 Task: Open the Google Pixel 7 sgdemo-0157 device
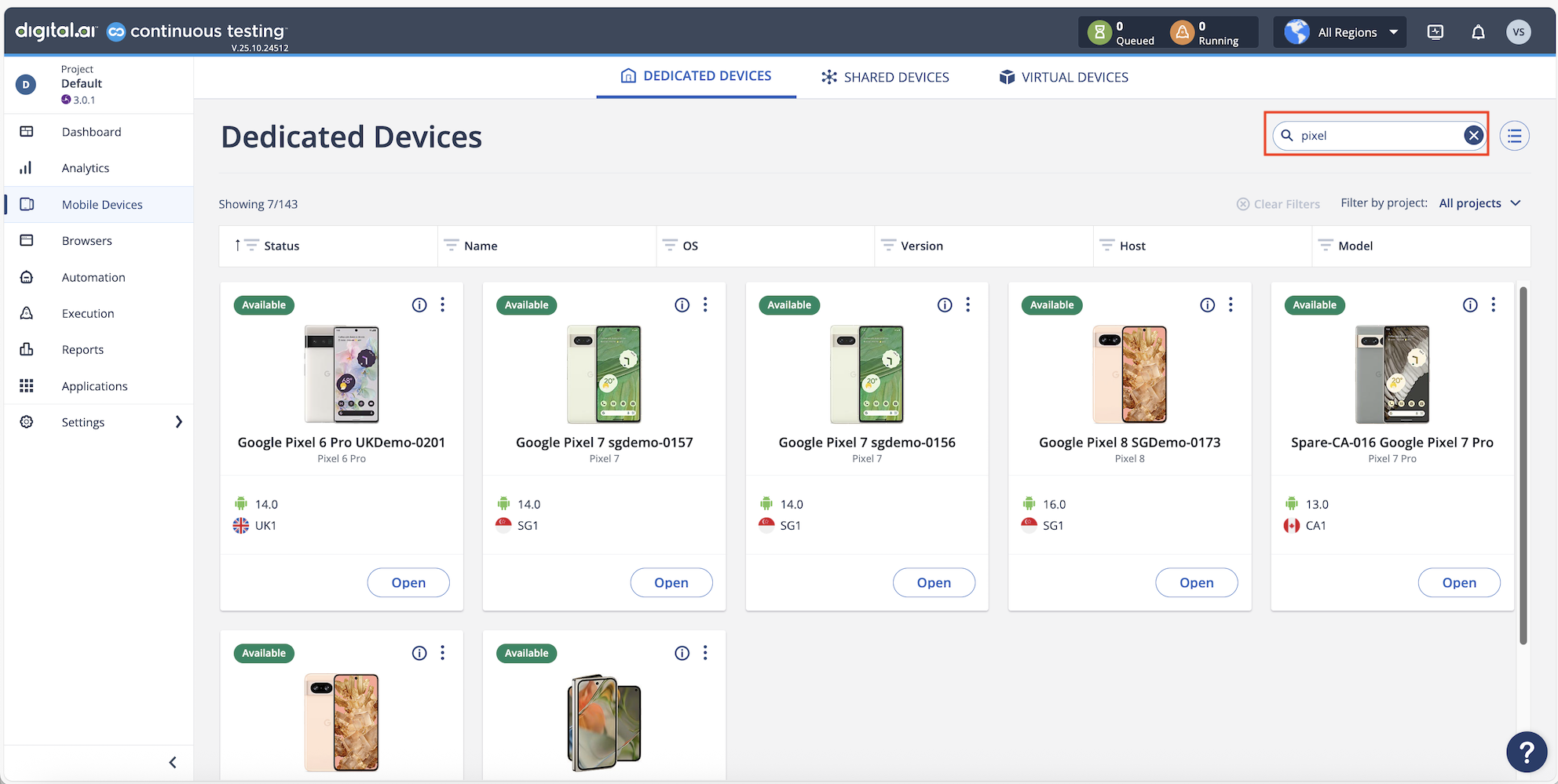coord(671,582)
